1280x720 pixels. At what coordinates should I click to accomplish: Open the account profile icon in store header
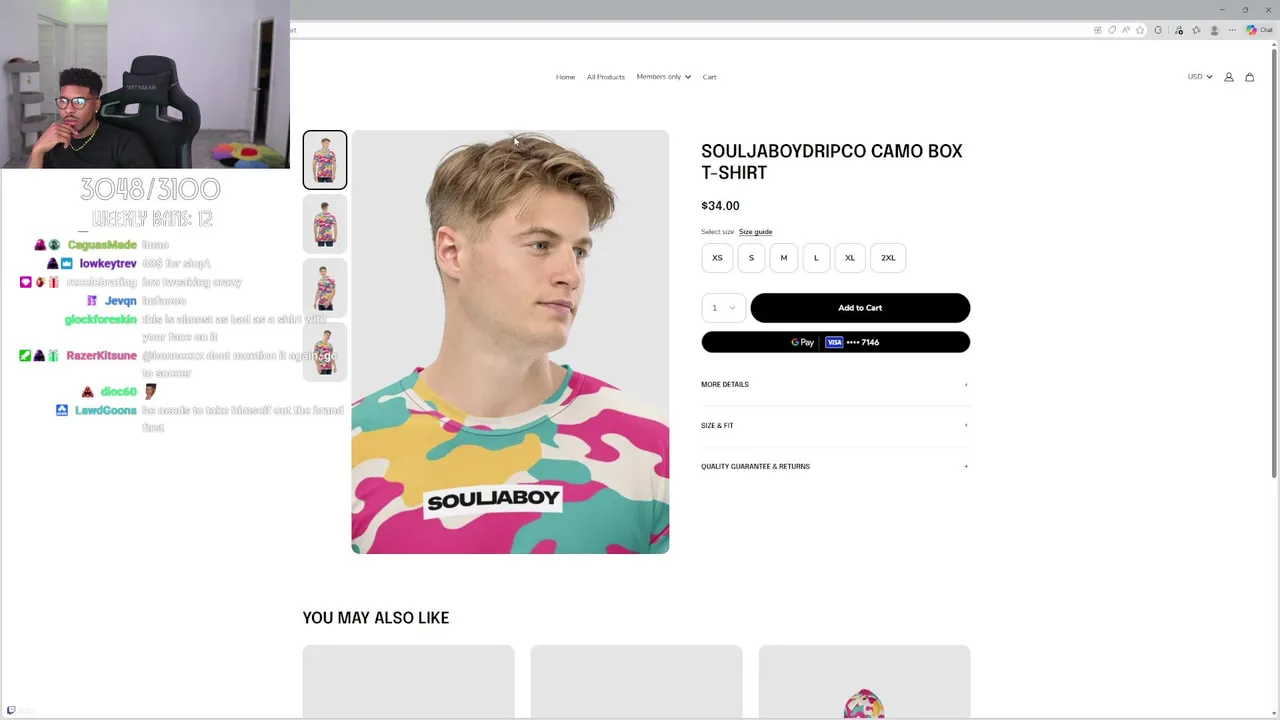tap(1229, 77)
